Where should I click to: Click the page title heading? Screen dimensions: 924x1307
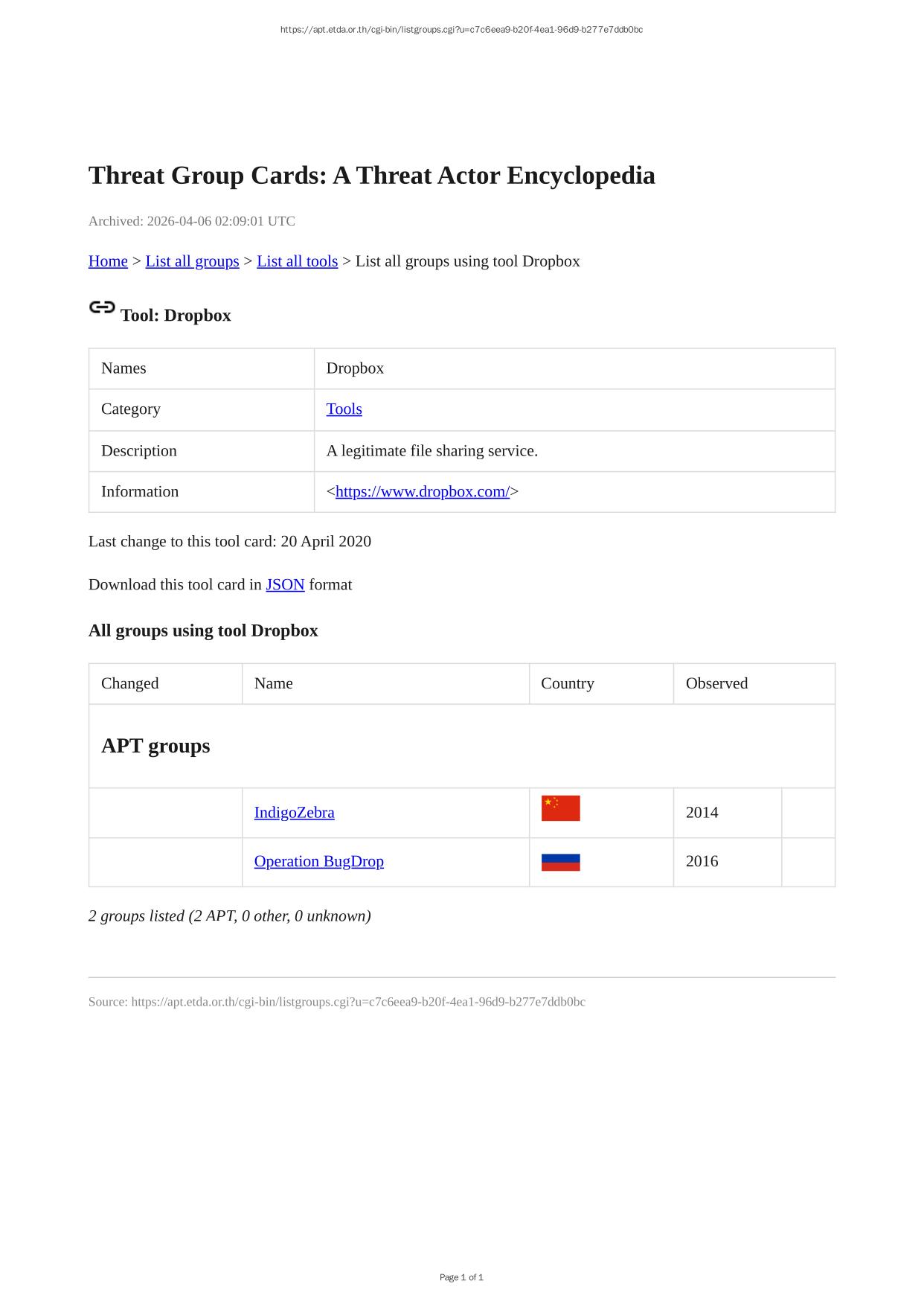point(371,176)
